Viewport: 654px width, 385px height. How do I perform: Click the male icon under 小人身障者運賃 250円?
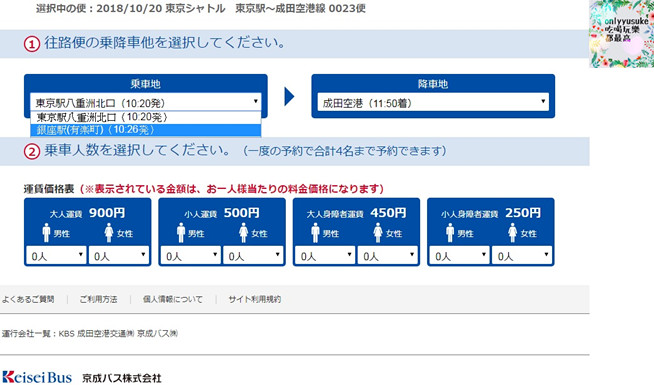point(450,233)
